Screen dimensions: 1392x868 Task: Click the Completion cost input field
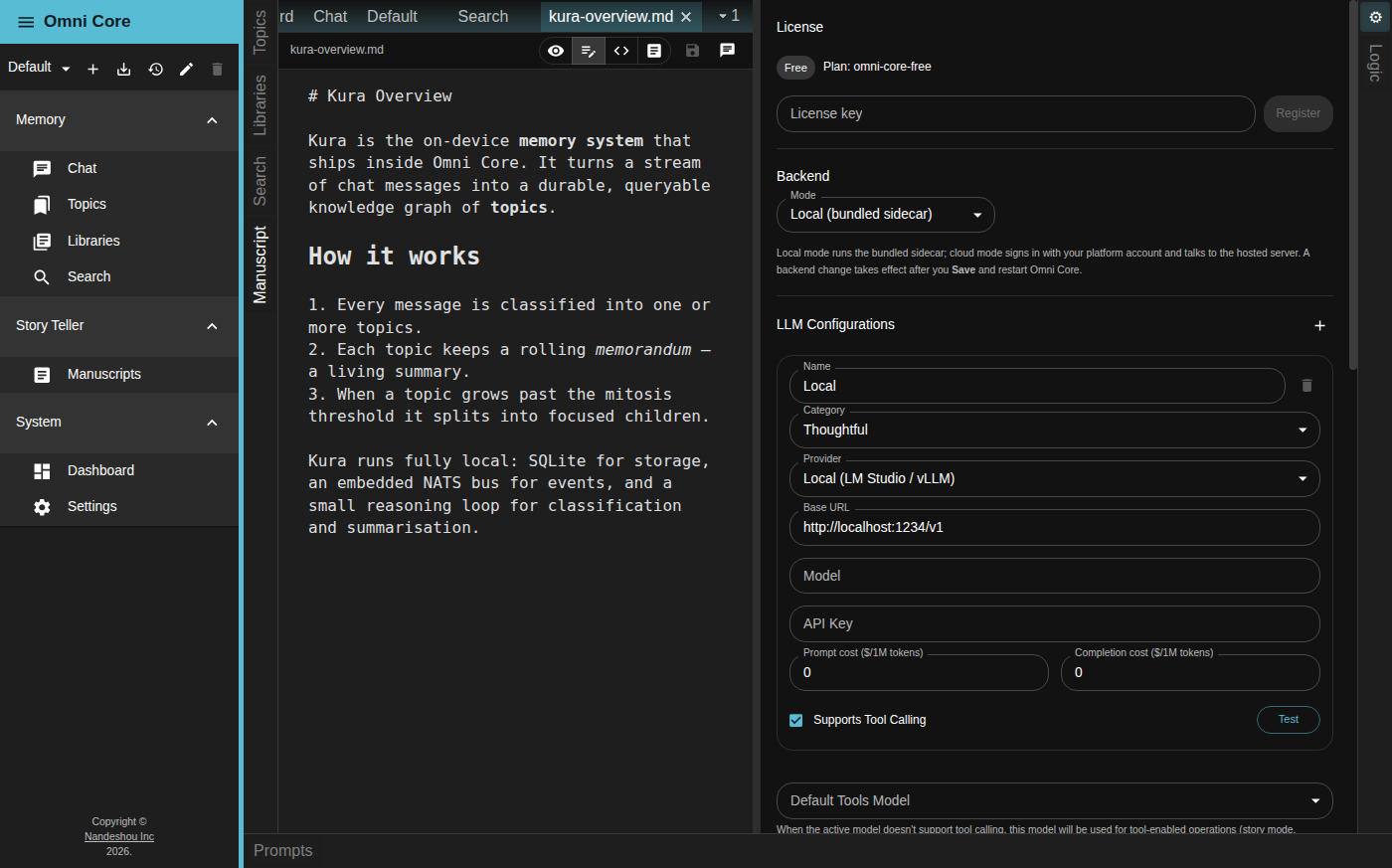[x=1190, y=673]
